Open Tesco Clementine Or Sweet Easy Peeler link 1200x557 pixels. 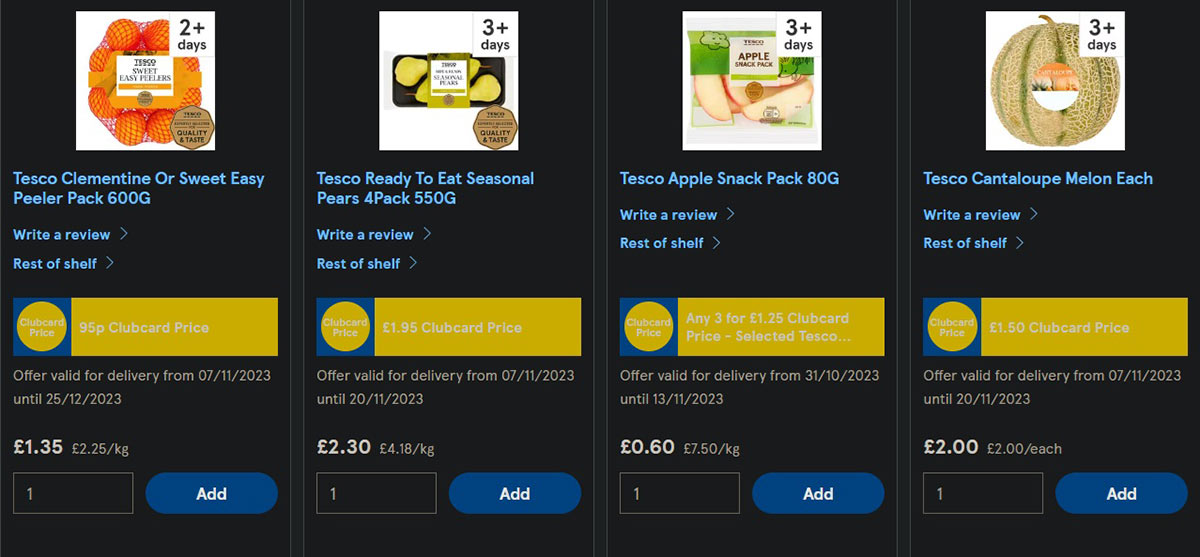138,188
